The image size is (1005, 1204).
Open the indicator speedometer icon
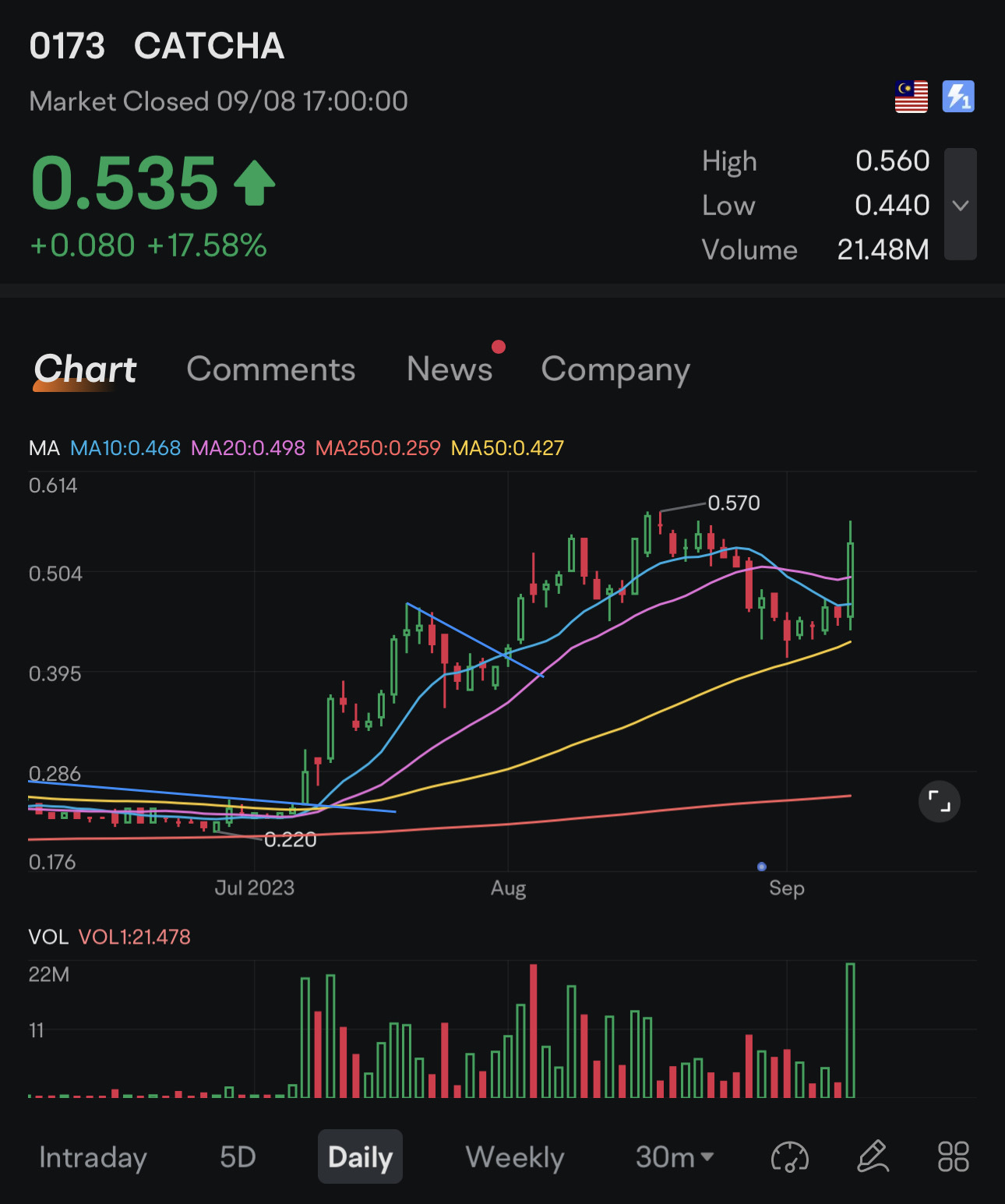coord(790,1156)
